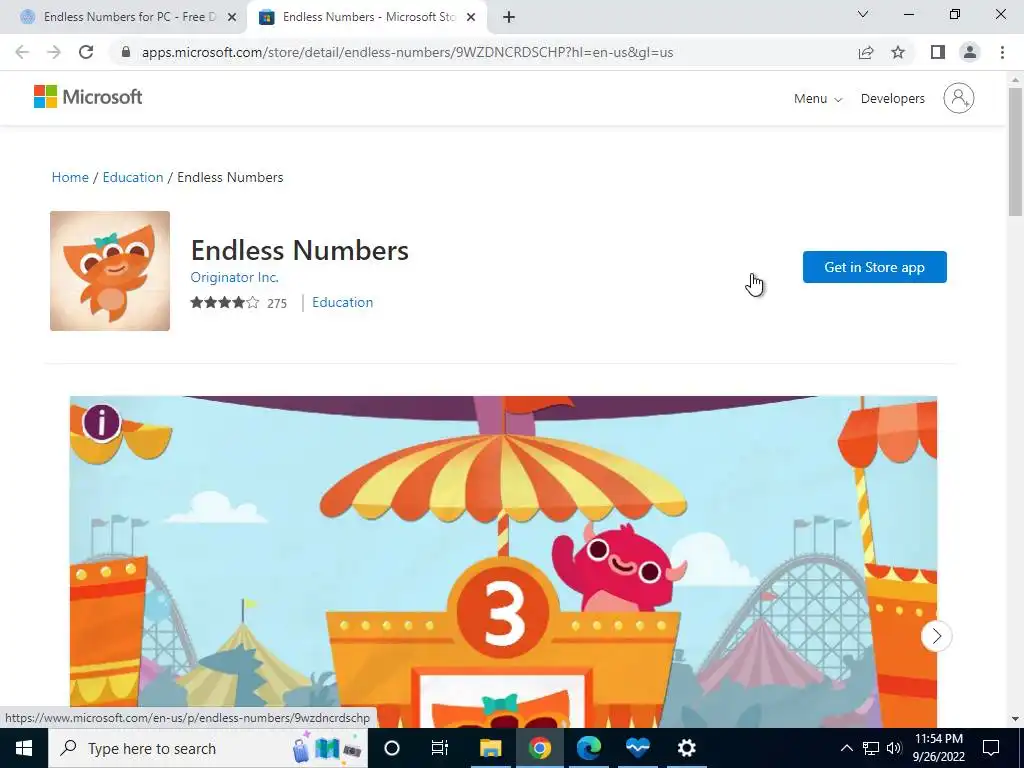The image size is (1024, 768).
Task: Open the Education category link
Action: 342,302
